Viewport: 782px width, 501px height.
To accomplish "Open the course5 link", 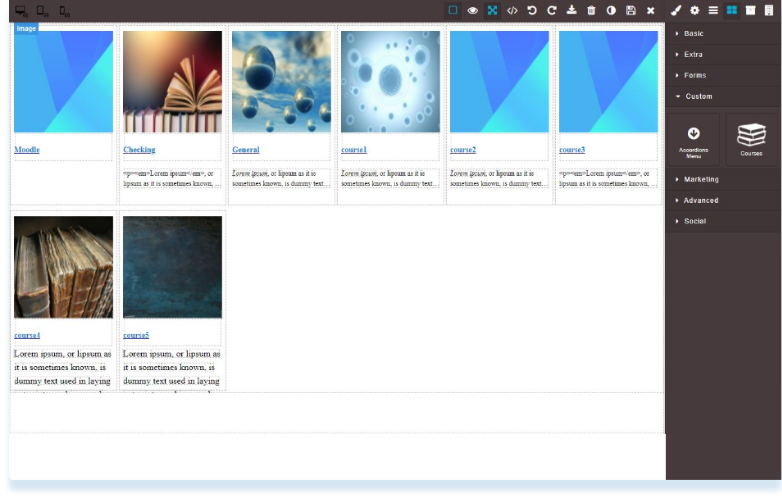I will point(136,335).
